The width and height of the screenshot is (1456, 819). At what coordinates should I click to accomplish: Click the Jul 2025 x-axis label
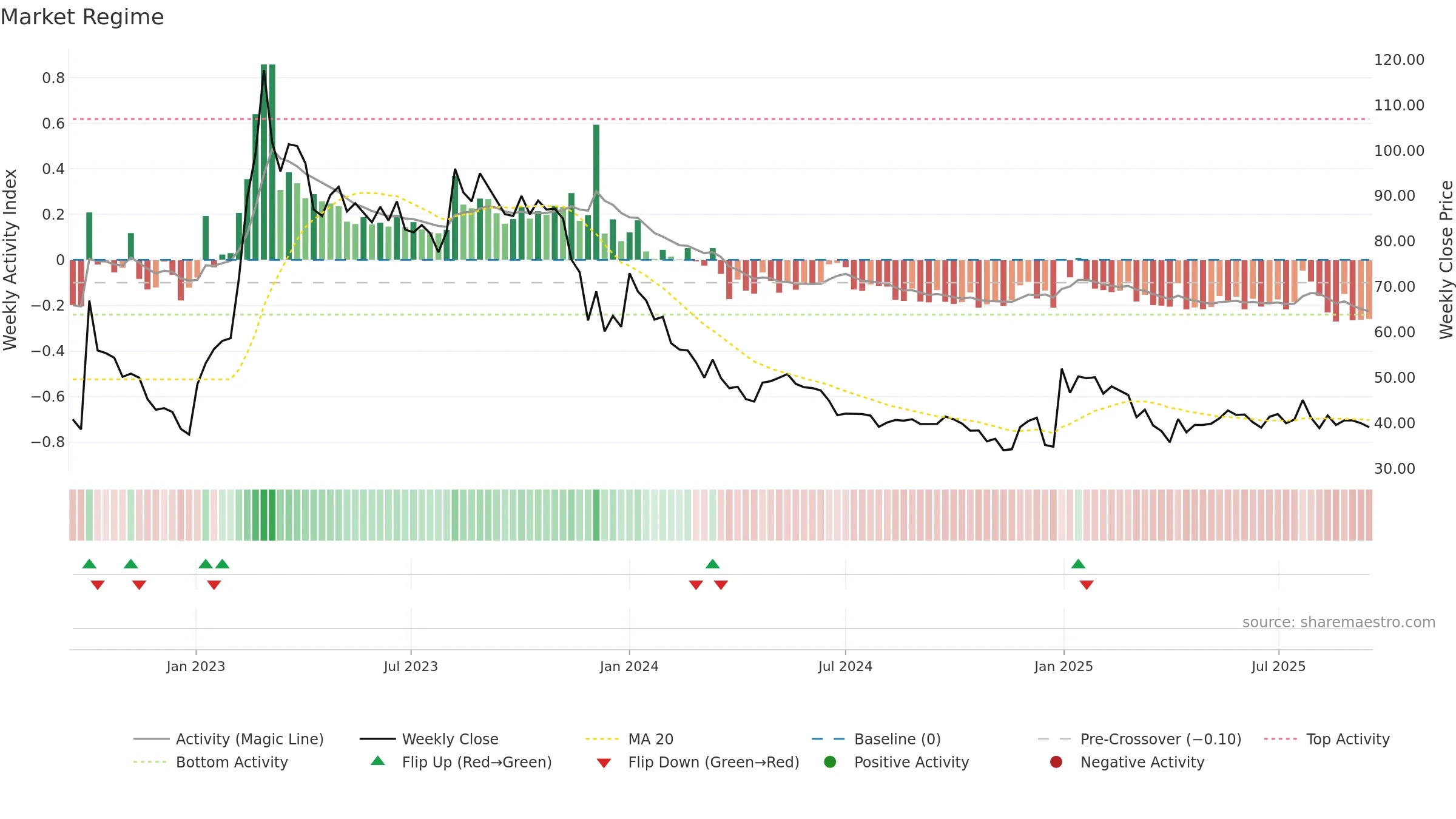click(1278, 666)
